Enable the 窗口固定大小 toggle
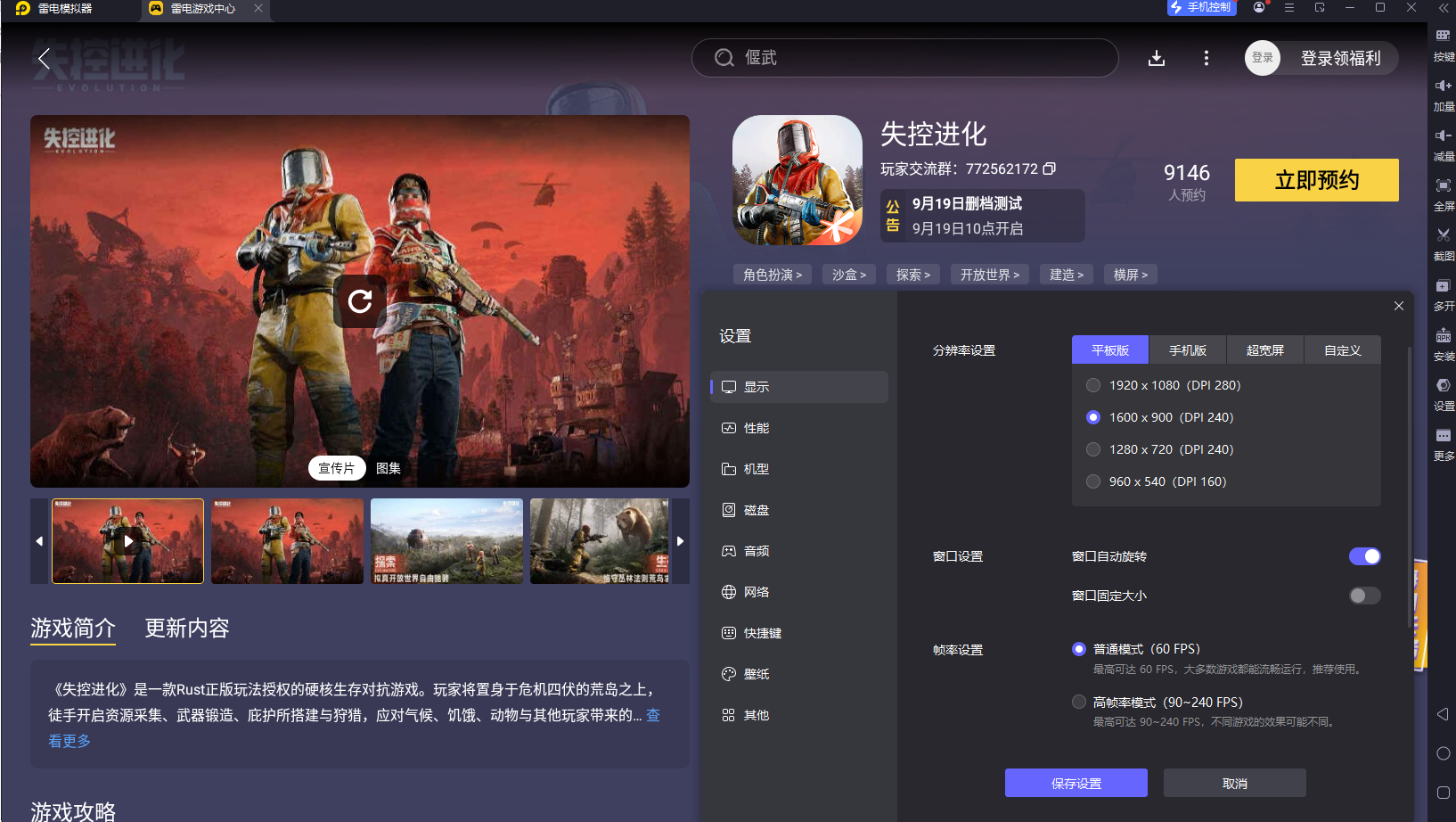 [x=1363, y=596]
